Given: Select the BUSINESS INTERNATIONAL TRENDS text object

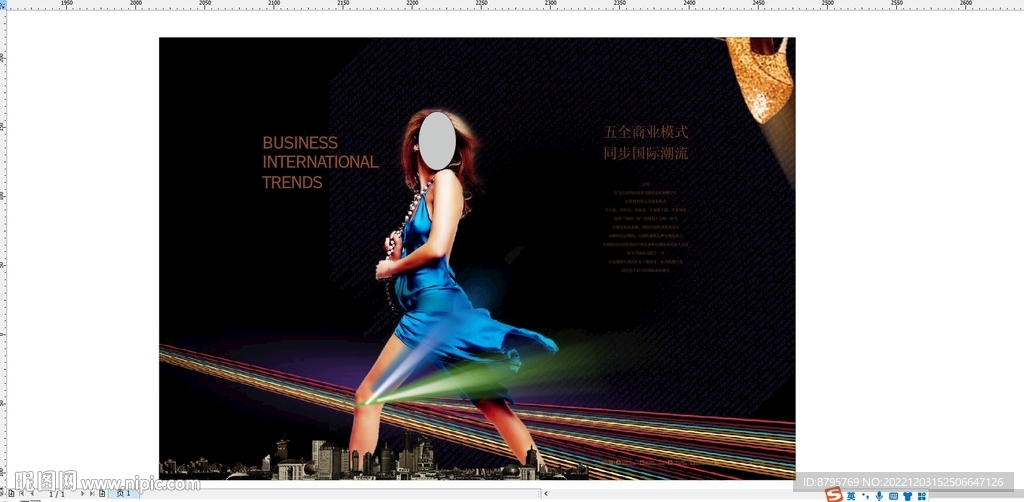Looking at the screenshot, I should pyautogui.click(x=320, y=162).
